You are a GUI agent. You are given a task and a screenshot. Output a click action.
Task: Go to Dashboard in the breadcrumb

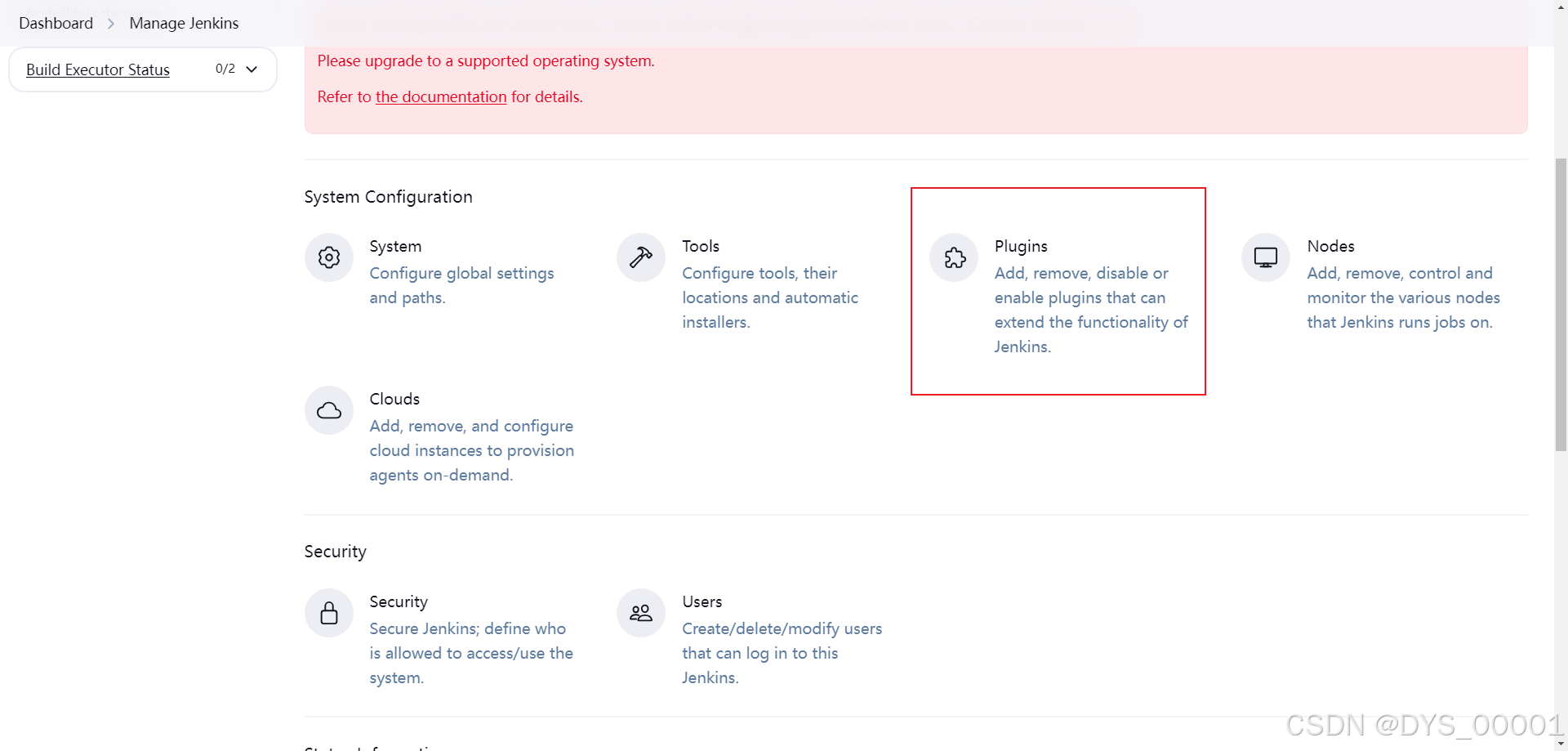pos(56,23)
